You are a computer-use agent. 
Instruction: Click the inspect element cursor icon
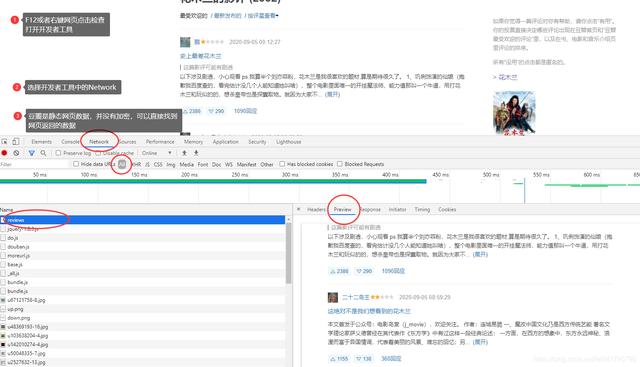pos(4,141)
